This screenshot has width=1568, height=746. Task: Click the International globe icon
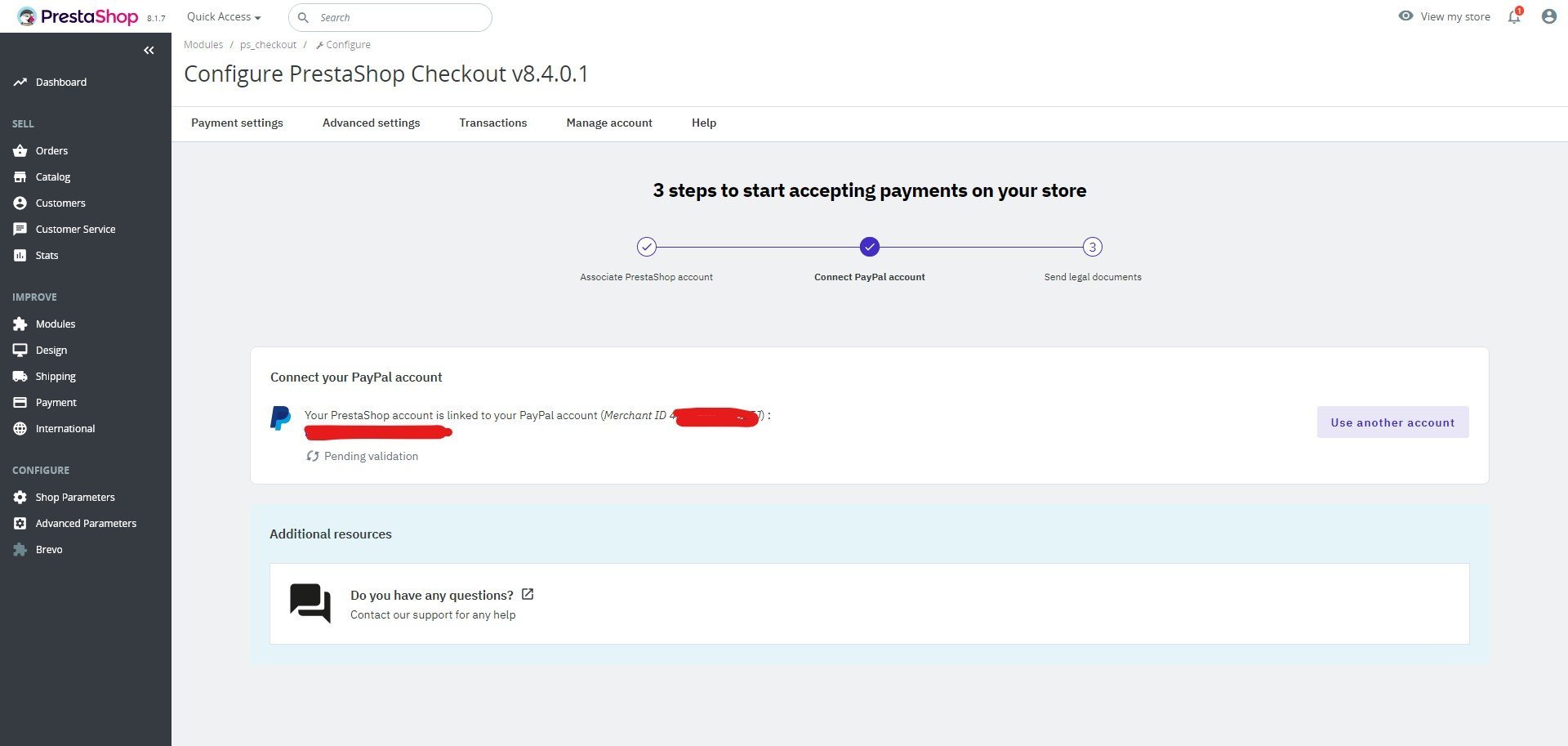tap(20, 429)
